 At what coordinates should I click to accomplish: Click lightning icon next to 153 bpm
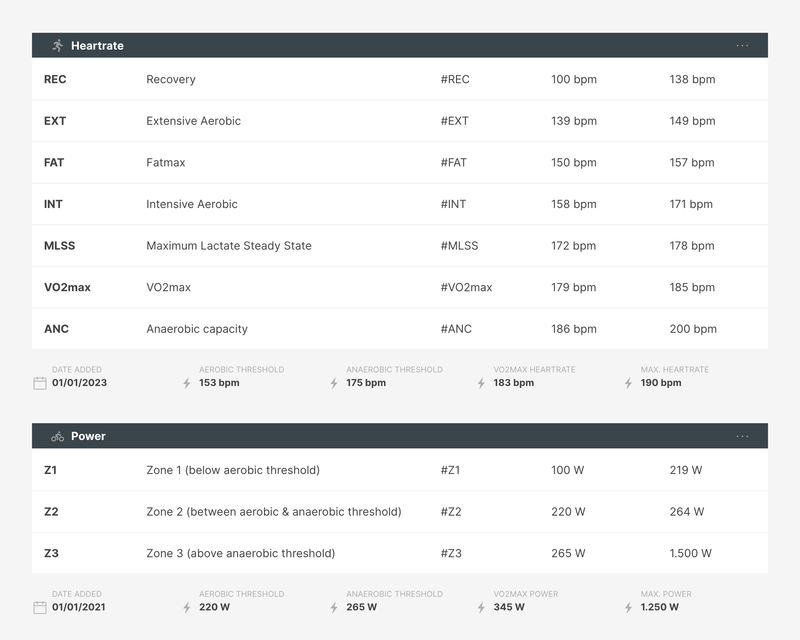pos(187,383)
